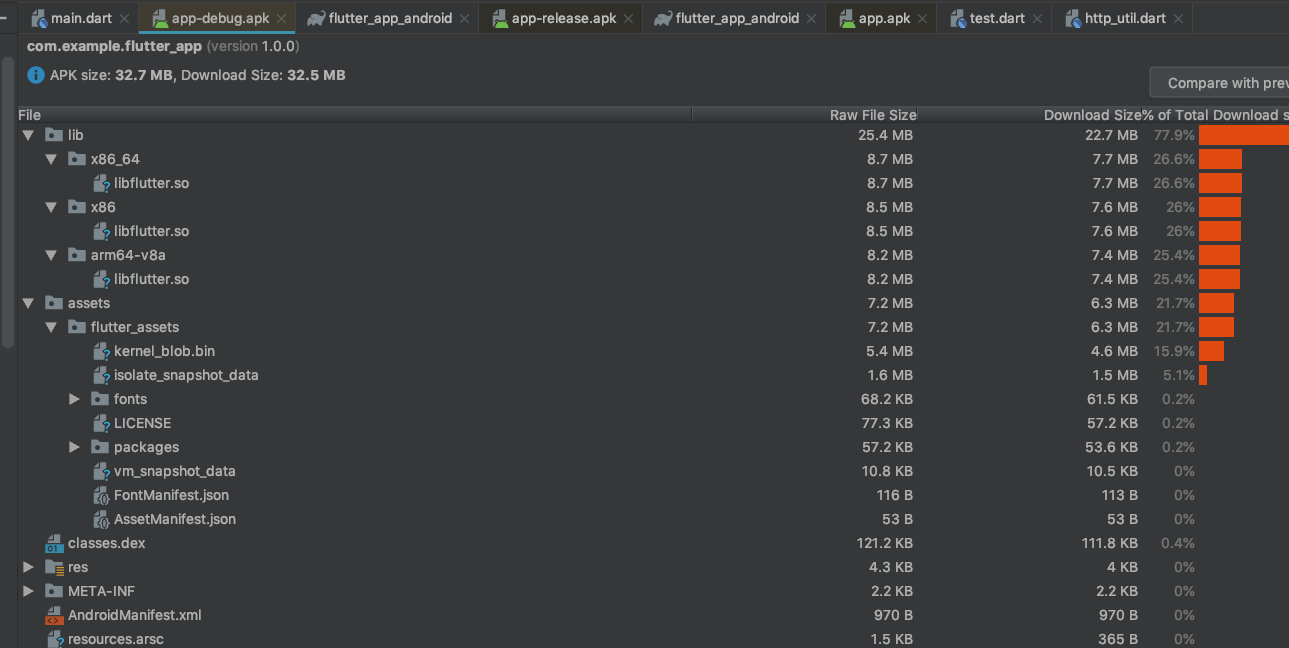
Task: Expand the fonts folder
Action: coord(74,399)
